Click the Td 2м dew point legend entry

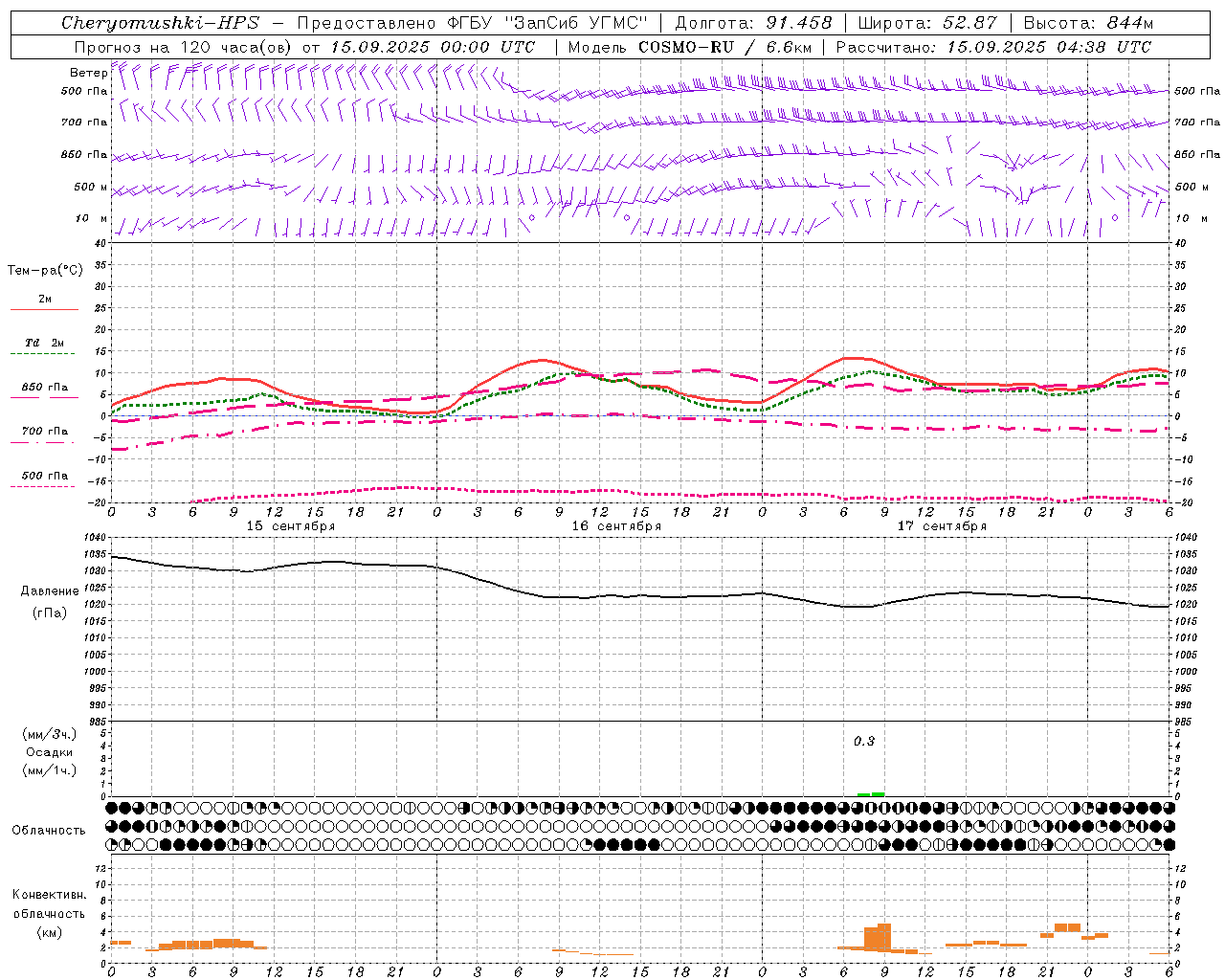coord(45,346)
